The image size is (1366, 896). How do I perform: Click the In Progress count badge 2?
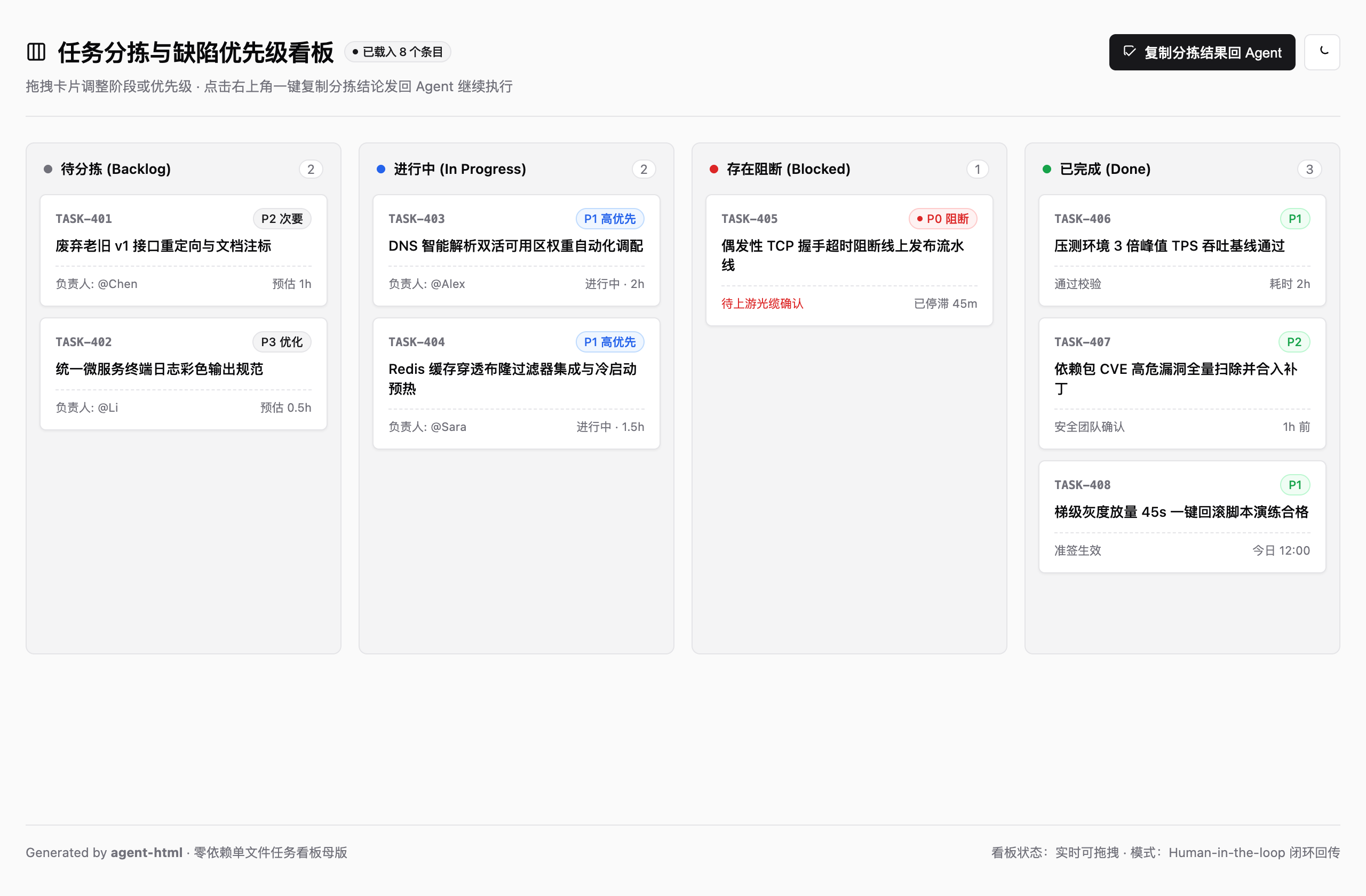644,169
